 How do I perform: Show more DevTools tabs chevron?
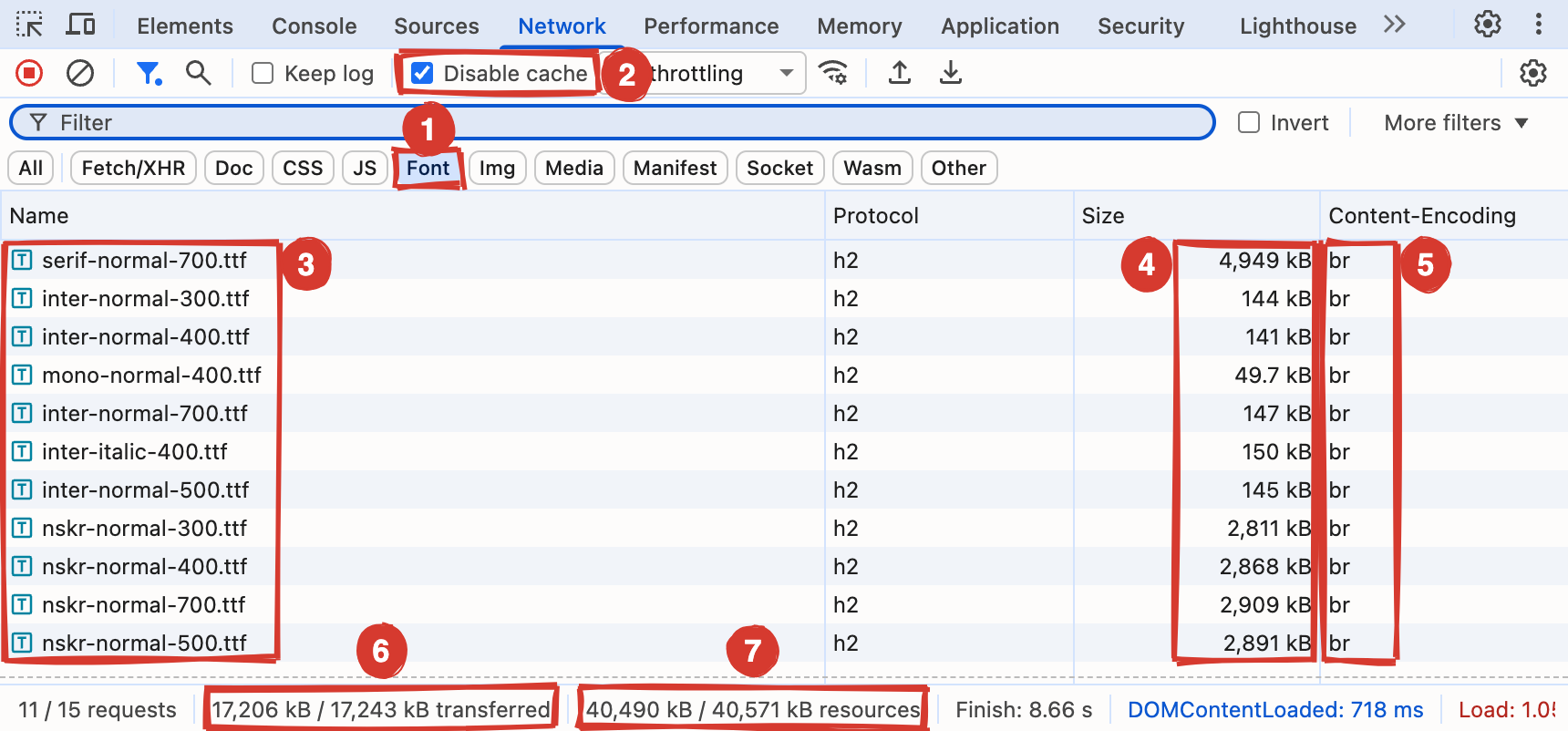pos(1395,25)
